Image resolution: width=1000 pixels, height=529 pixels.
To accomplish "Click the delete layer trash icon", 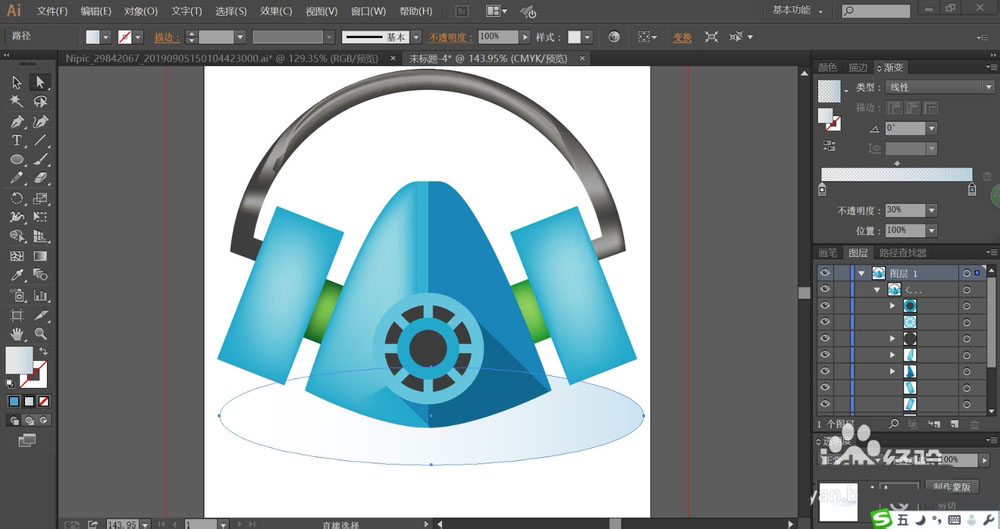I will 974,424.
